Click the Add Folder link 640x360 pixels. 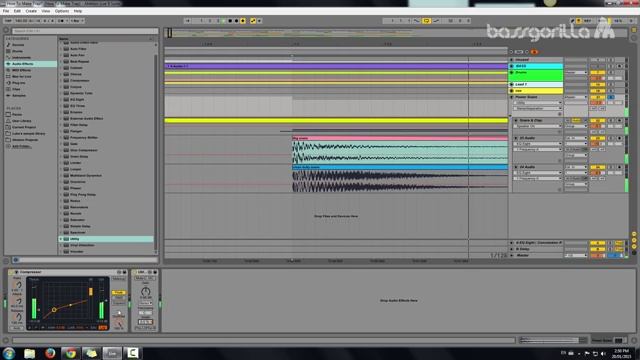pyautogui.click(x=21, y=146)
